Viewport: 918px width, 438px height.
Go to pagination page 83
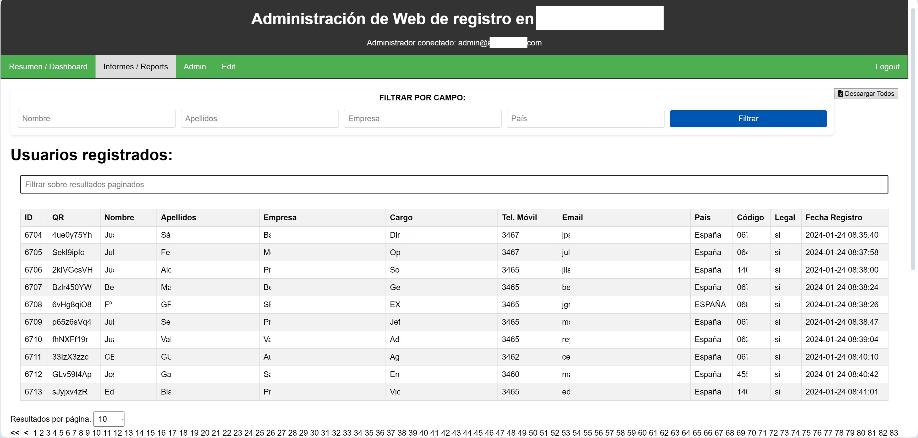[893, 433]
